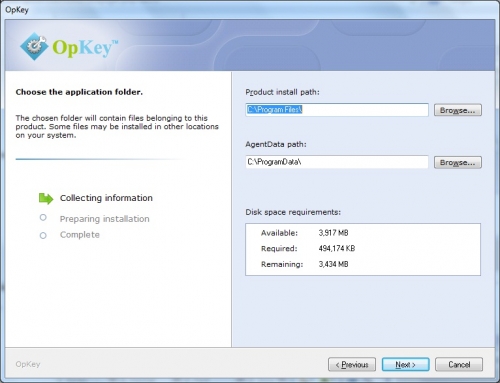Click the OpKey wordmark in the banner

pyautogui.click(x=85, y=48)
